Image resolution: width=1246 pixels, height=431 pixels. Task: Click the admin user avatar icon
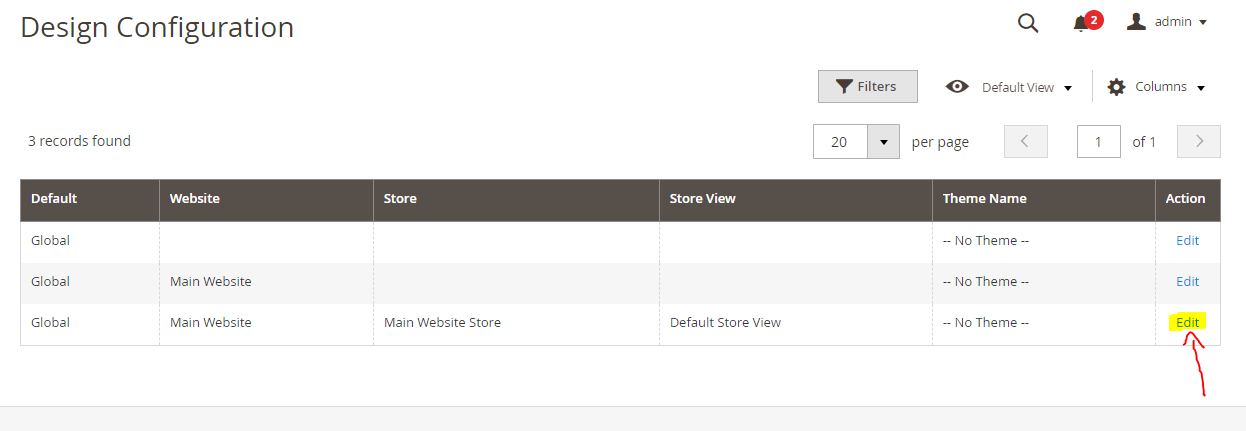click(1136, 22)
